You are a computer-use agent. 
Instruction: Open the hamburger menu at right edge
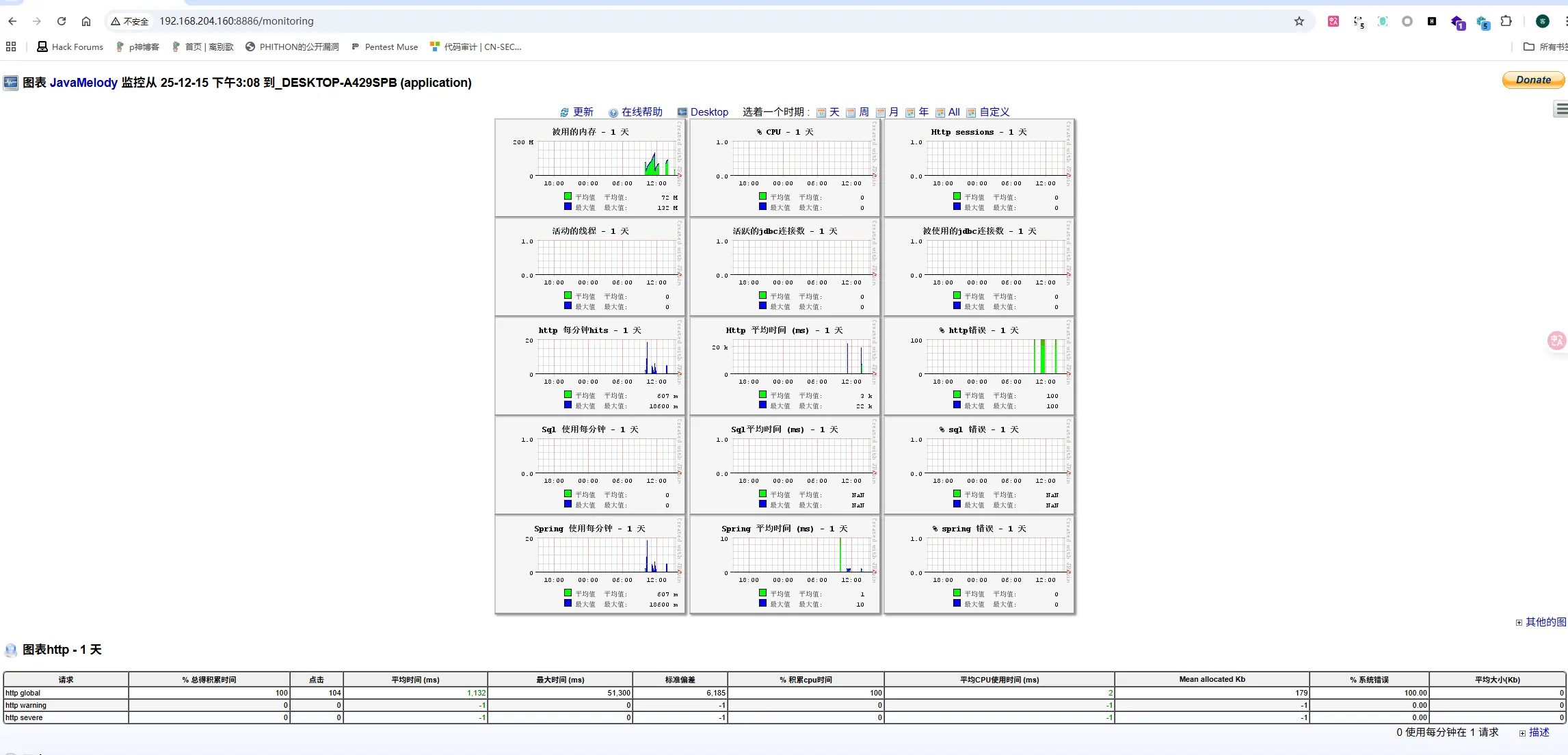point(1561,109)
